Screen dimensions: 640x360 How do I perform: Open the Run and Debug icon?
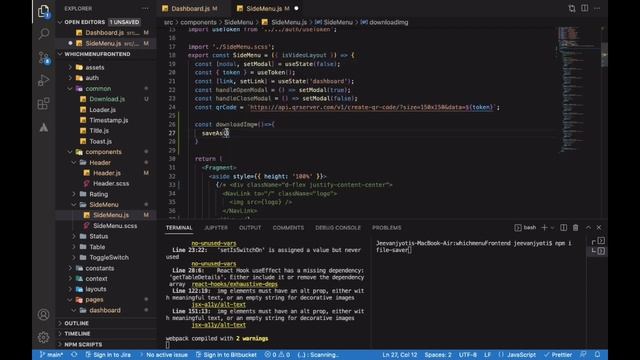tap(43, 80)
